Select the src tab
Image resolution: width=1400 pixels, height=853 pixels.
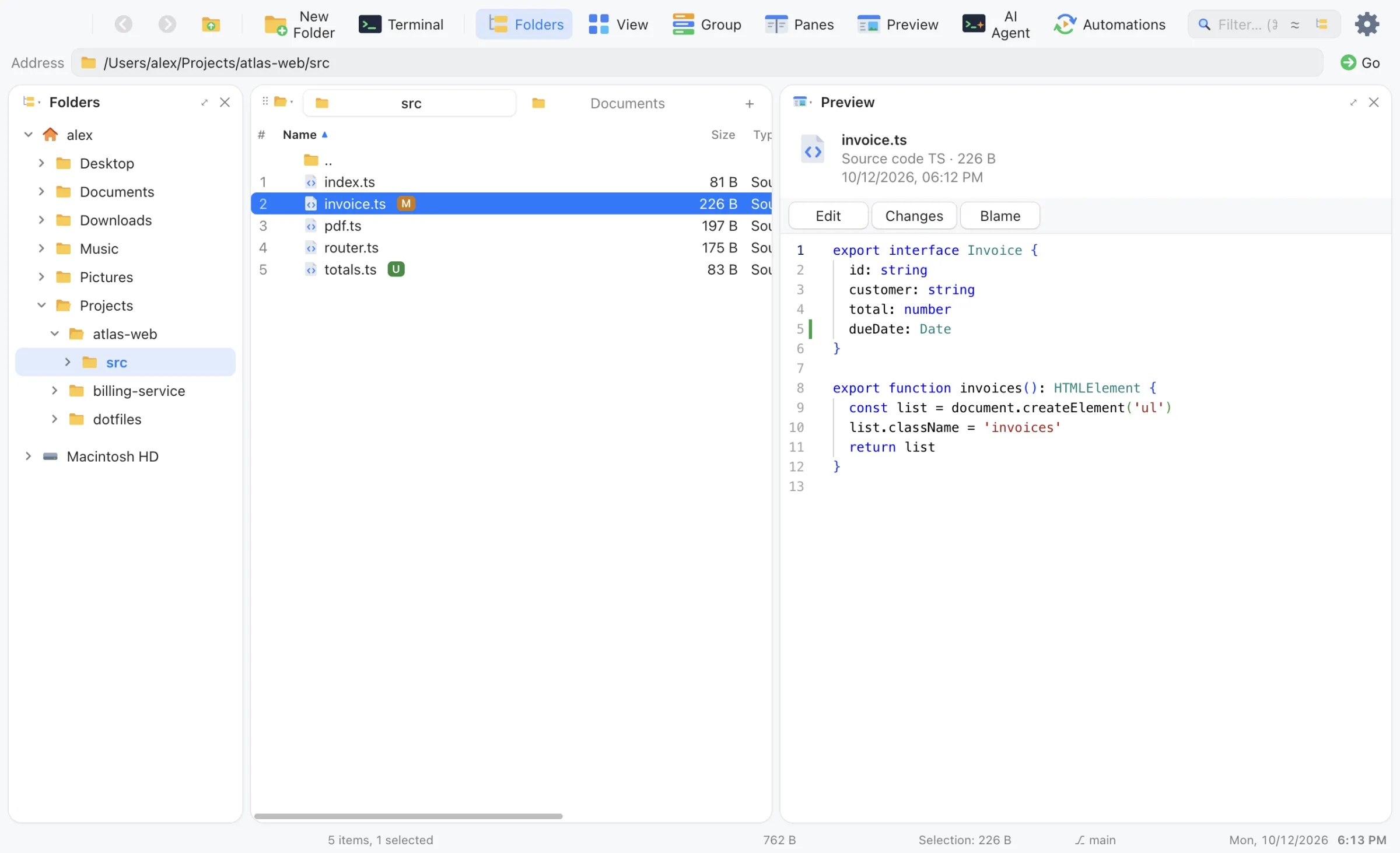(409, 103)
